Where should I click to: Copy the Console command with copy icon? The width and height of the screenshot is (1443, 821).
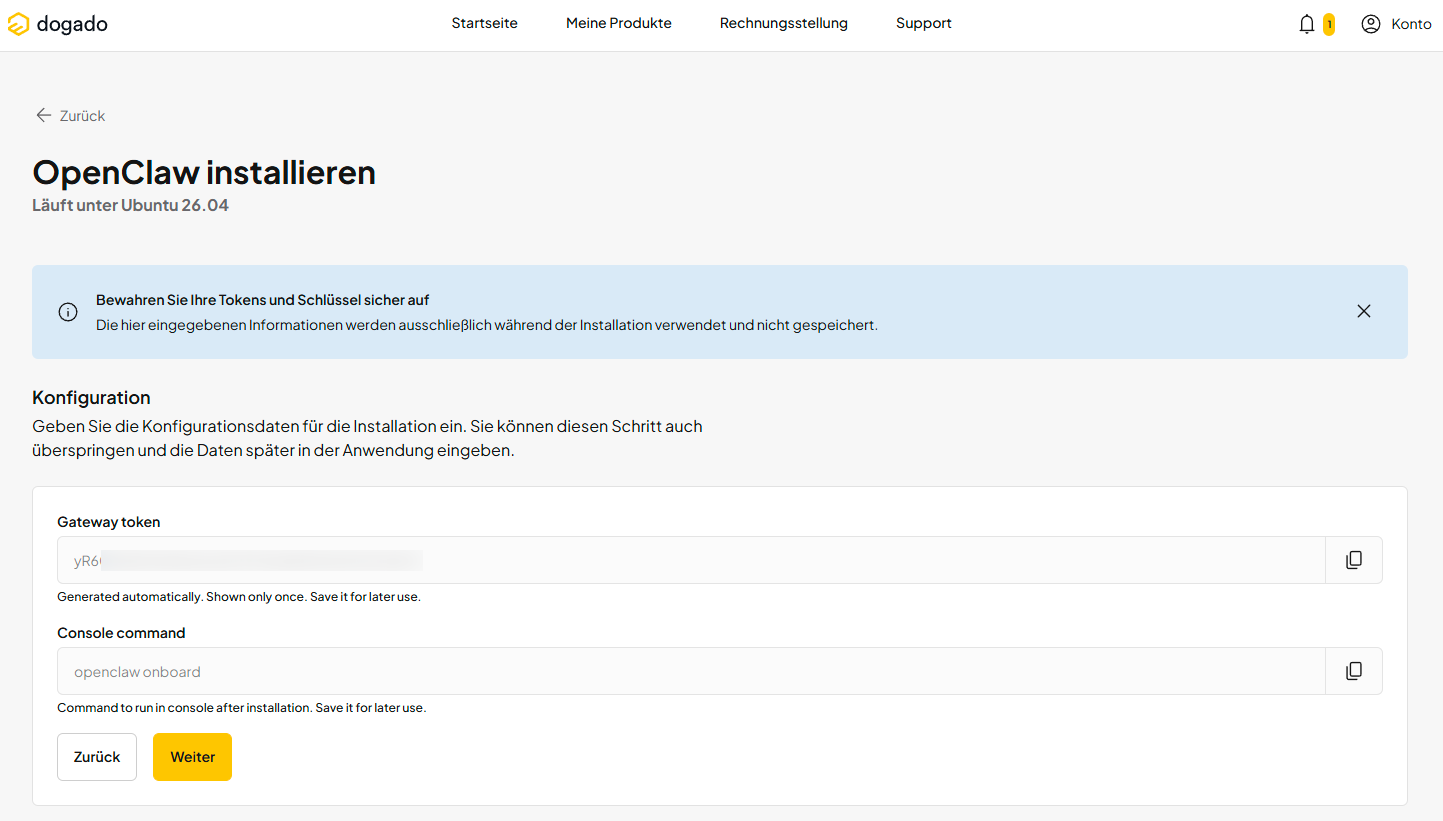(x=1354, y=671)
